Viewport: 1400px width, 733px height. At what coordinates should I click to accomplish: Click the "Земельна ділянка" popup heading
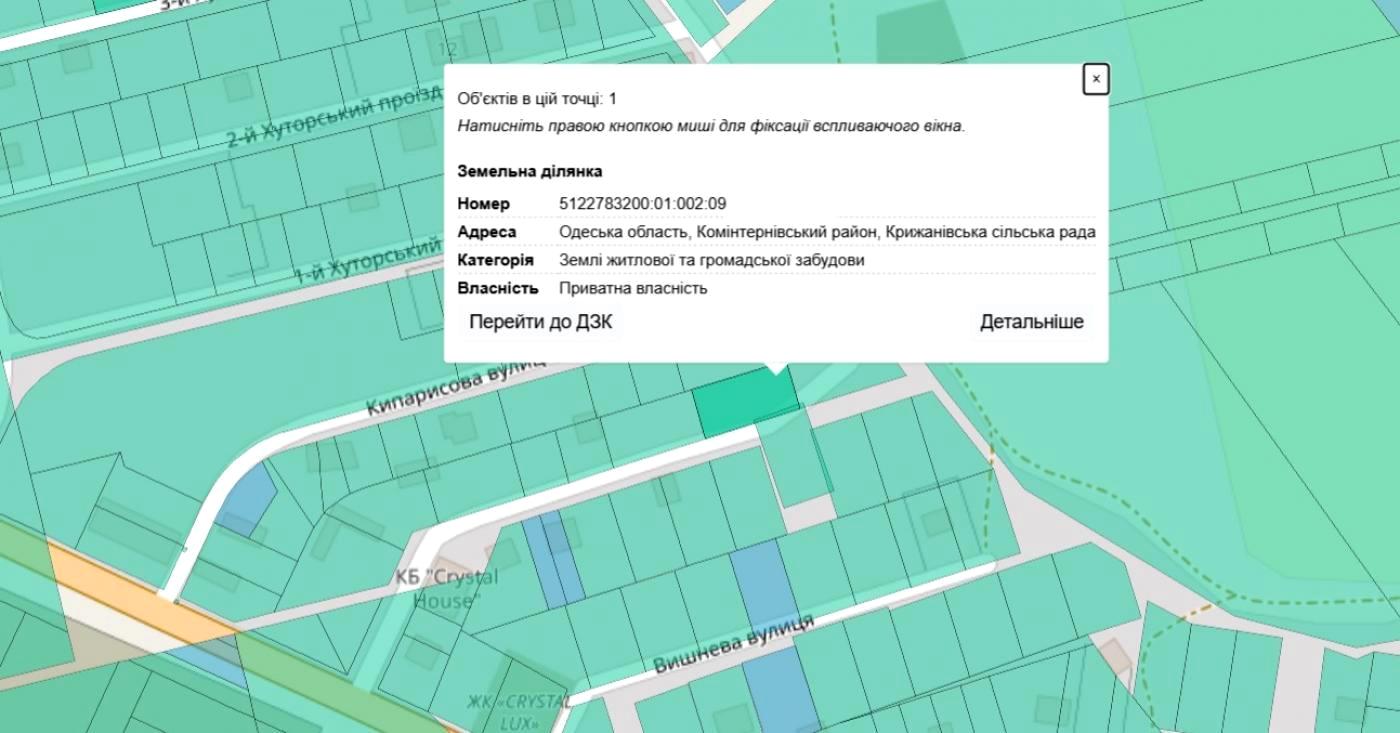(x=529, y=171)
